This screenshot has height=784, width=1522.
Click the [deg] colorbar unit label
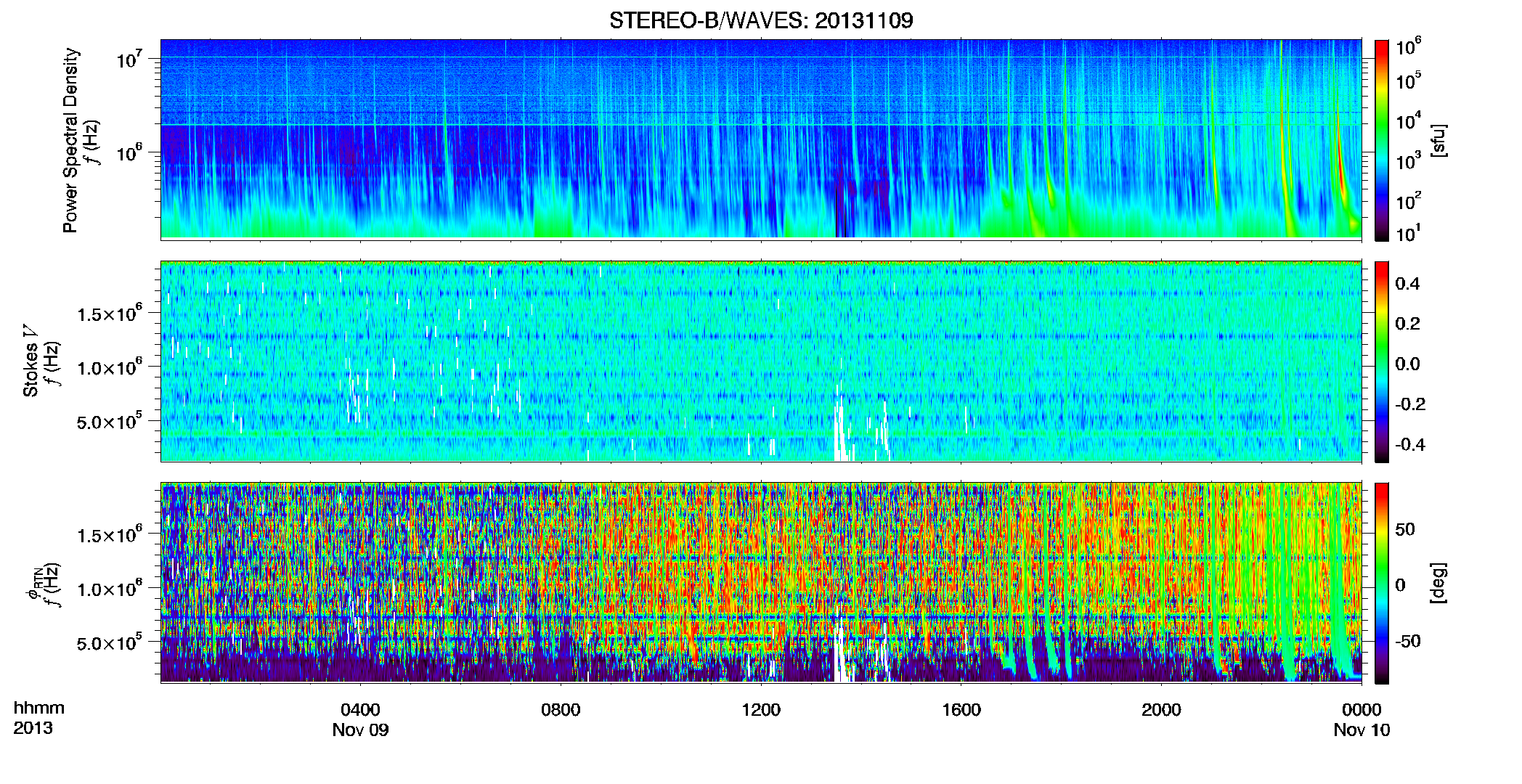(1438, 583)
